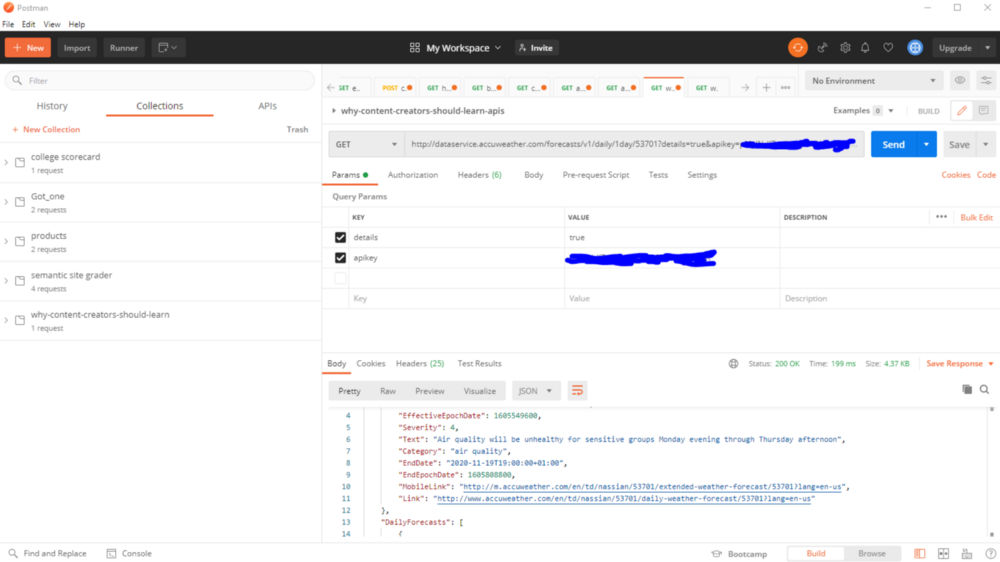Screen dimensions: 1000x562
Task: Click the network globe icon near Status
Action: point(733,364)
